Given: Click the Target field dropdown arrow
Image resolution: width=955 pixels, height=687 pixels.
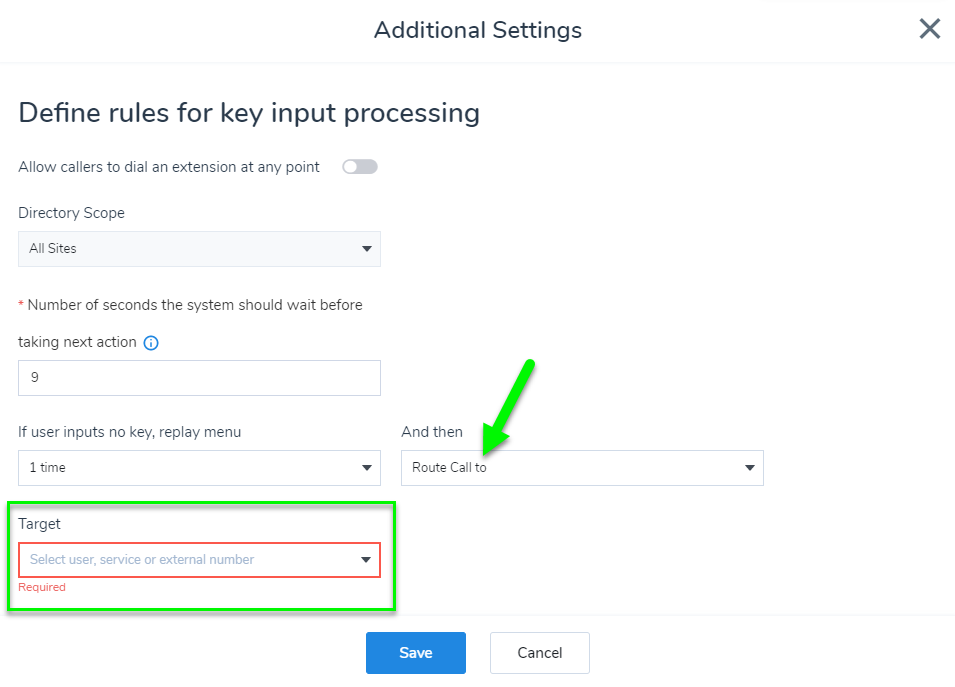Looking at the screenshot, I should (x=367, y=560).
